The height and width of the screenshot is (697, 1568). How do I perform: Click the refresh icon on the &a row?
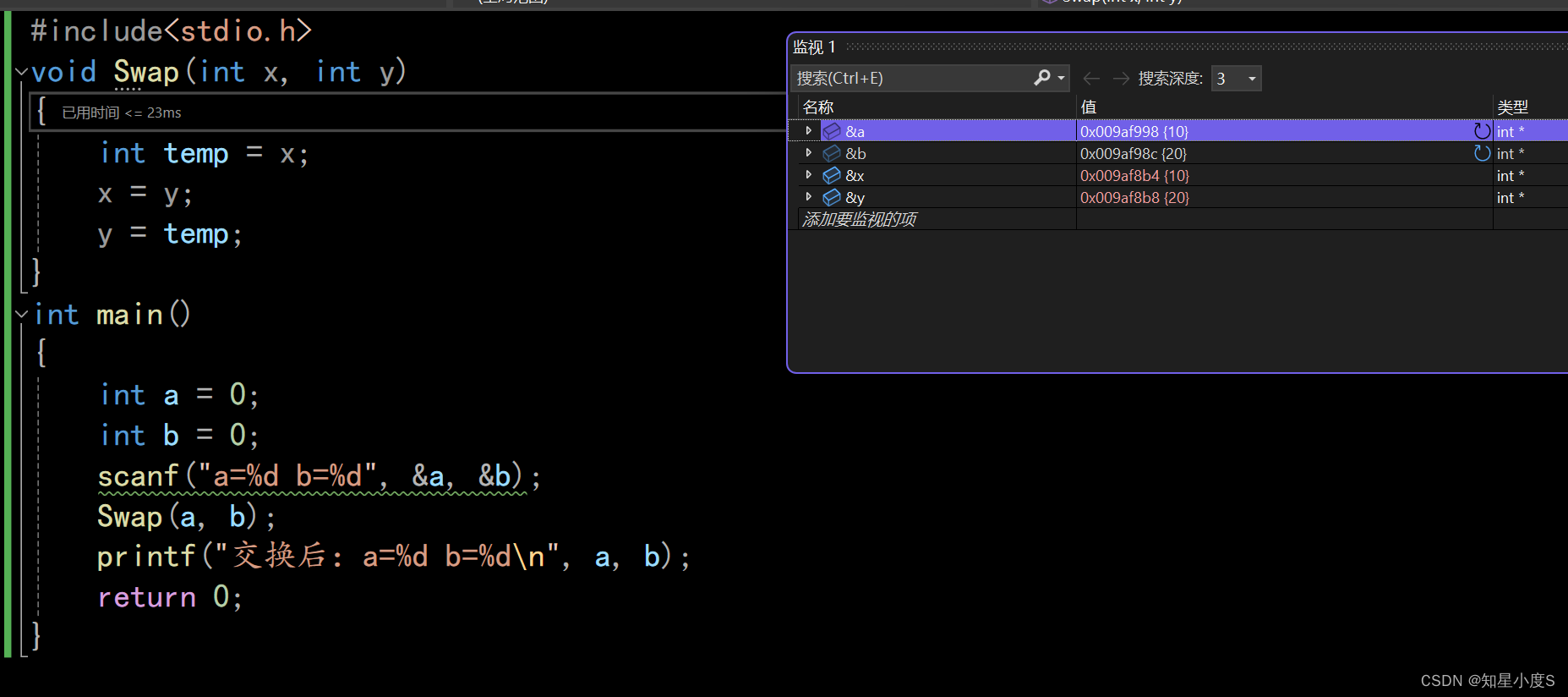point(1482,131)
